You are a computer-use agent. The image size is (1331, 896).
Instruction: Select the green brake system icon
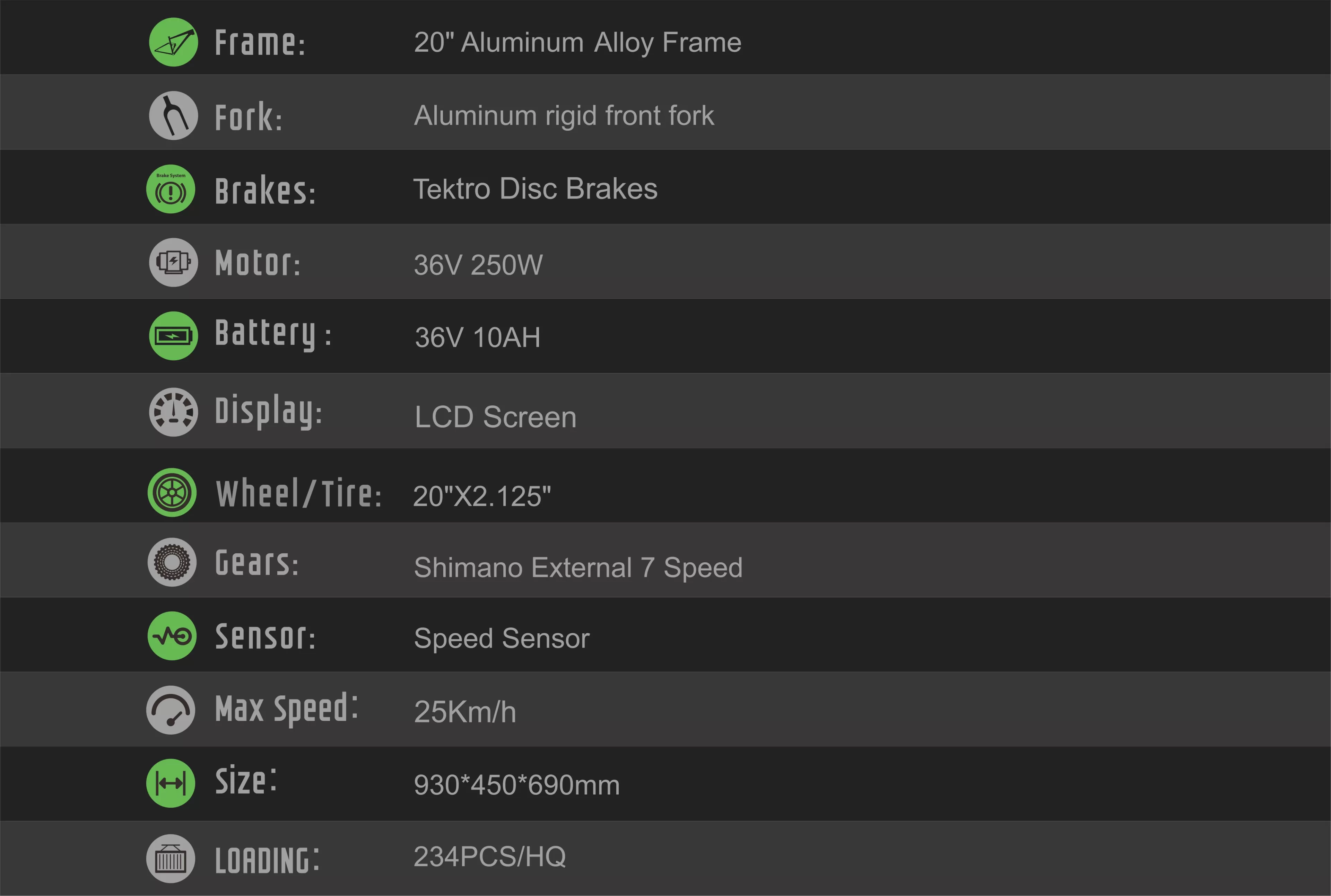point(171,189)
